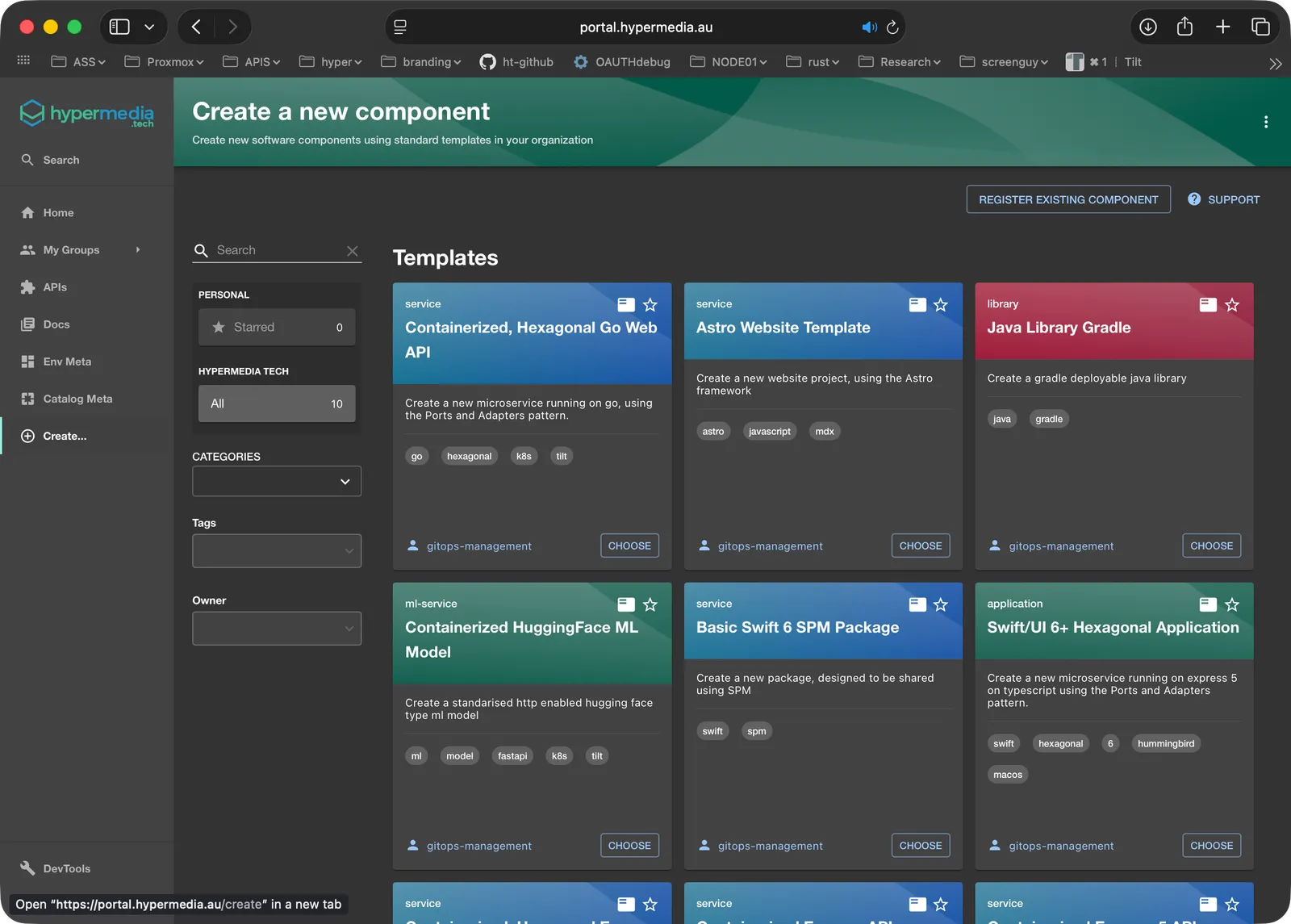Open a new Safari tab
1291x924 pixels.
(1223, 27)
